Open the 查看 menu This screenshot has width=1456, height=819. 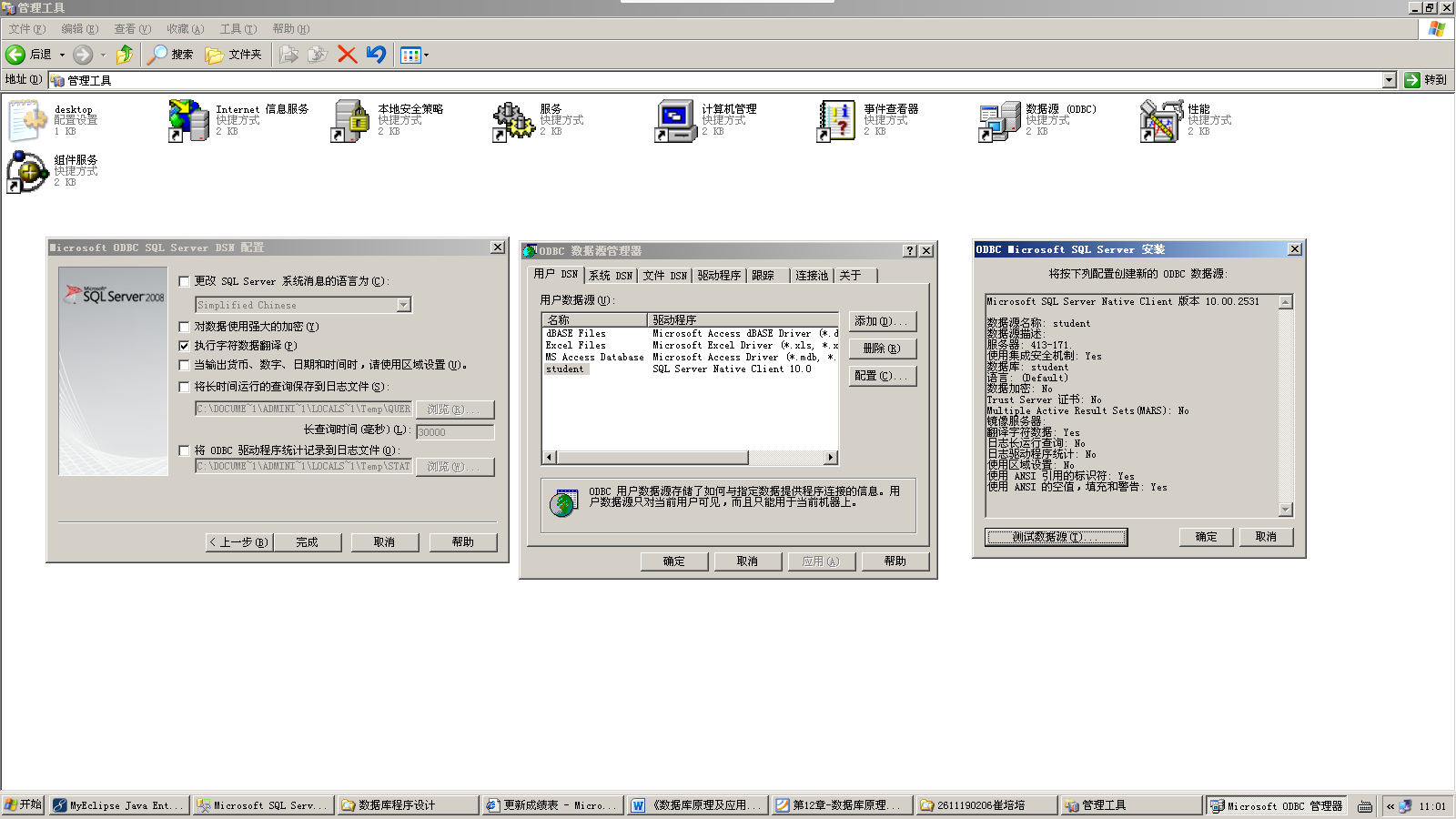[x=133, y=29]
